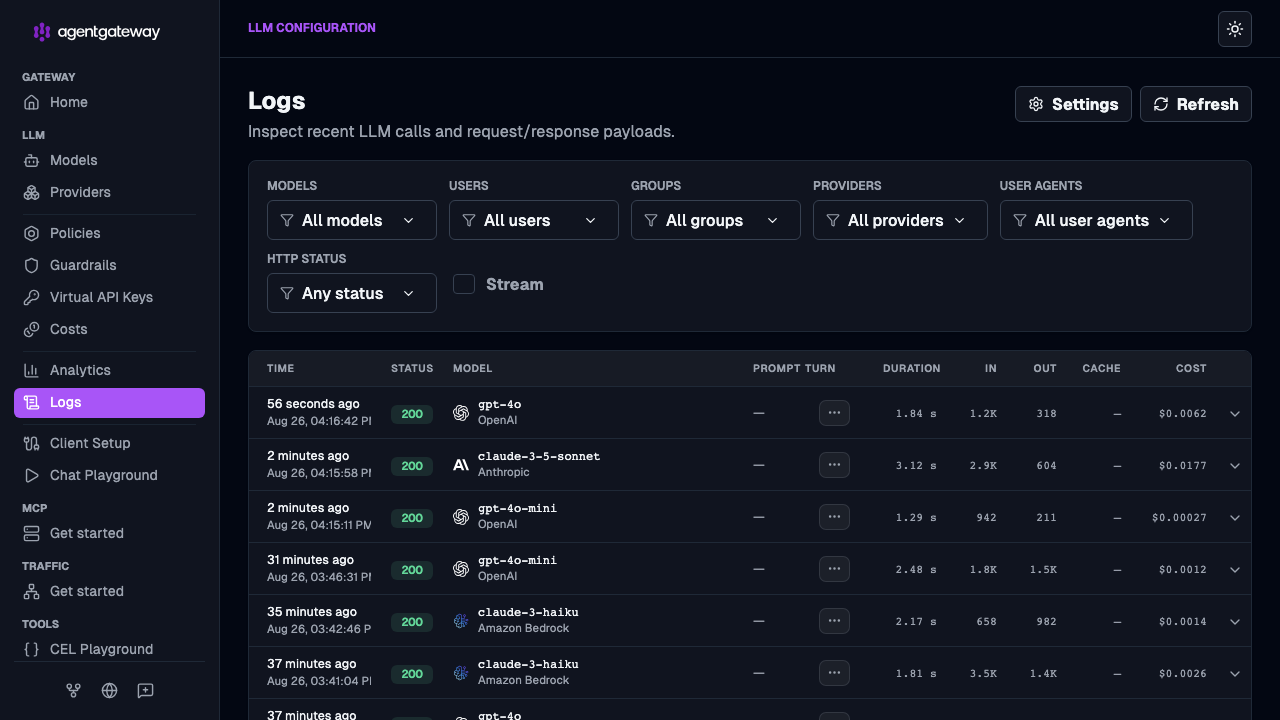
Task: Click the 200 status badge for gpt-4o row
Action: [412, 414]
